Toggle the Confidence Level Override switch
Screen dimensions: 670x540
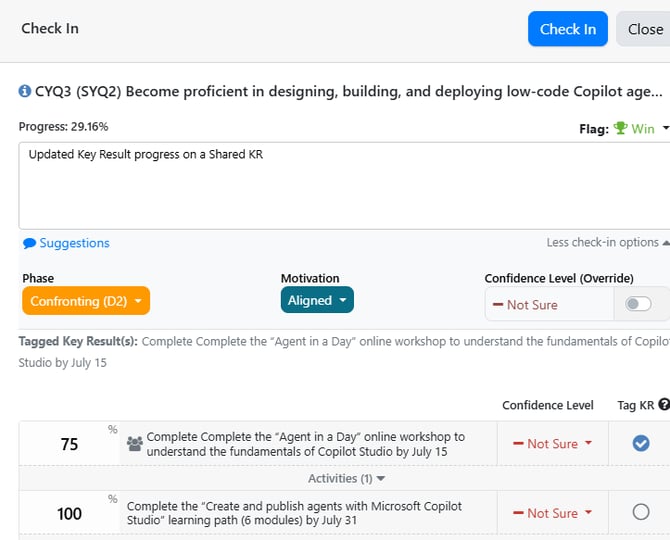[637, 304]
